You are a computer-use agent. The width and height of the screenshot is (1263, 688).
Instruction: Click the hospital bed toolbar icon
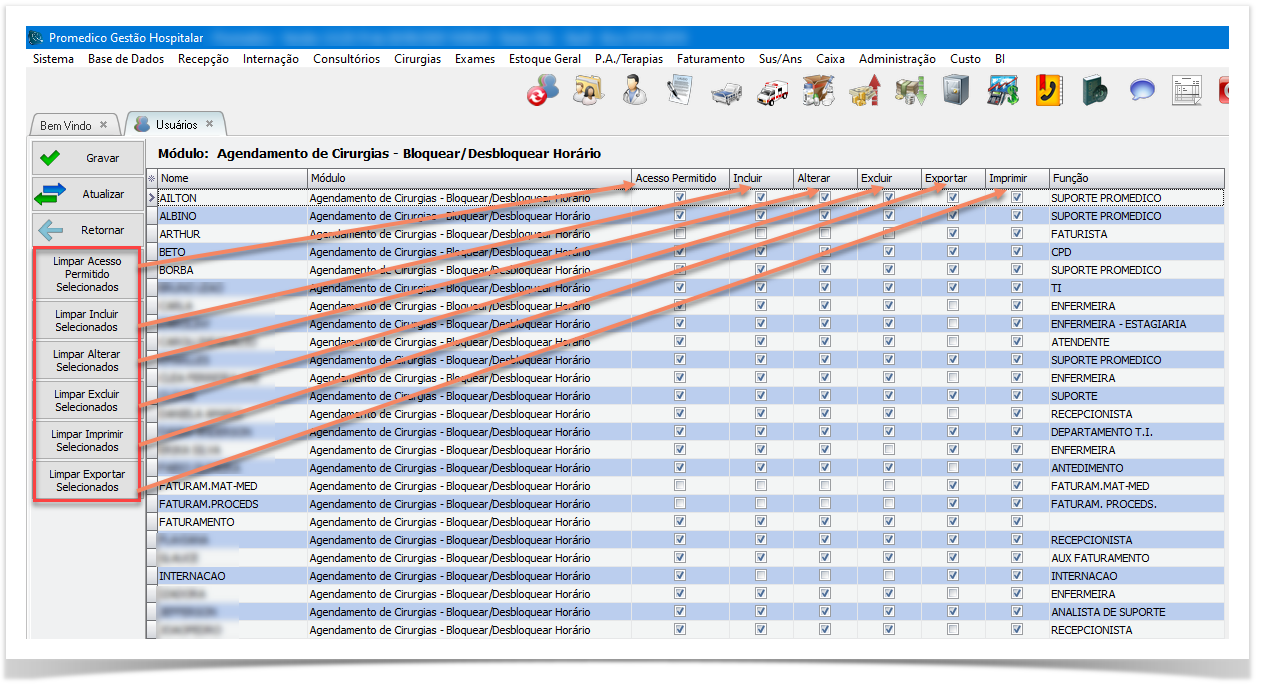click(x=726, y=93)
